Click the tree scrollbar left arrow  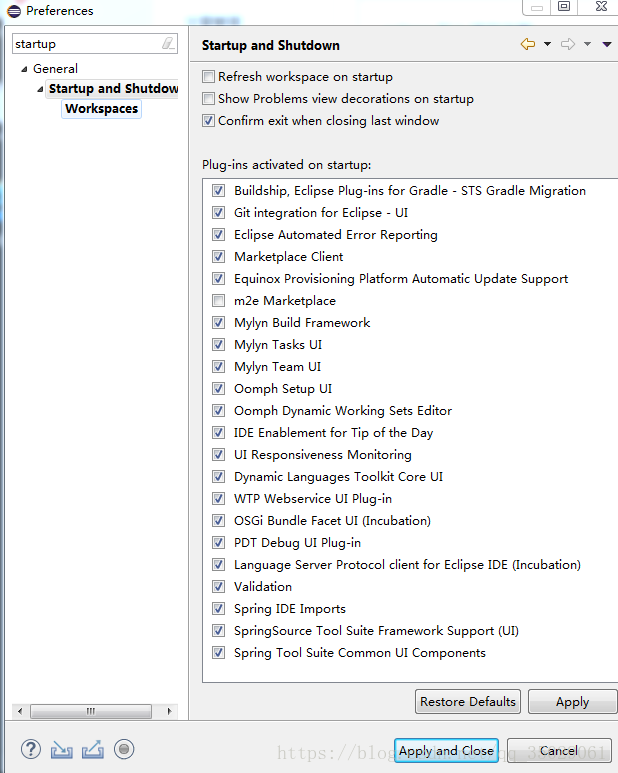pos(20,711)
